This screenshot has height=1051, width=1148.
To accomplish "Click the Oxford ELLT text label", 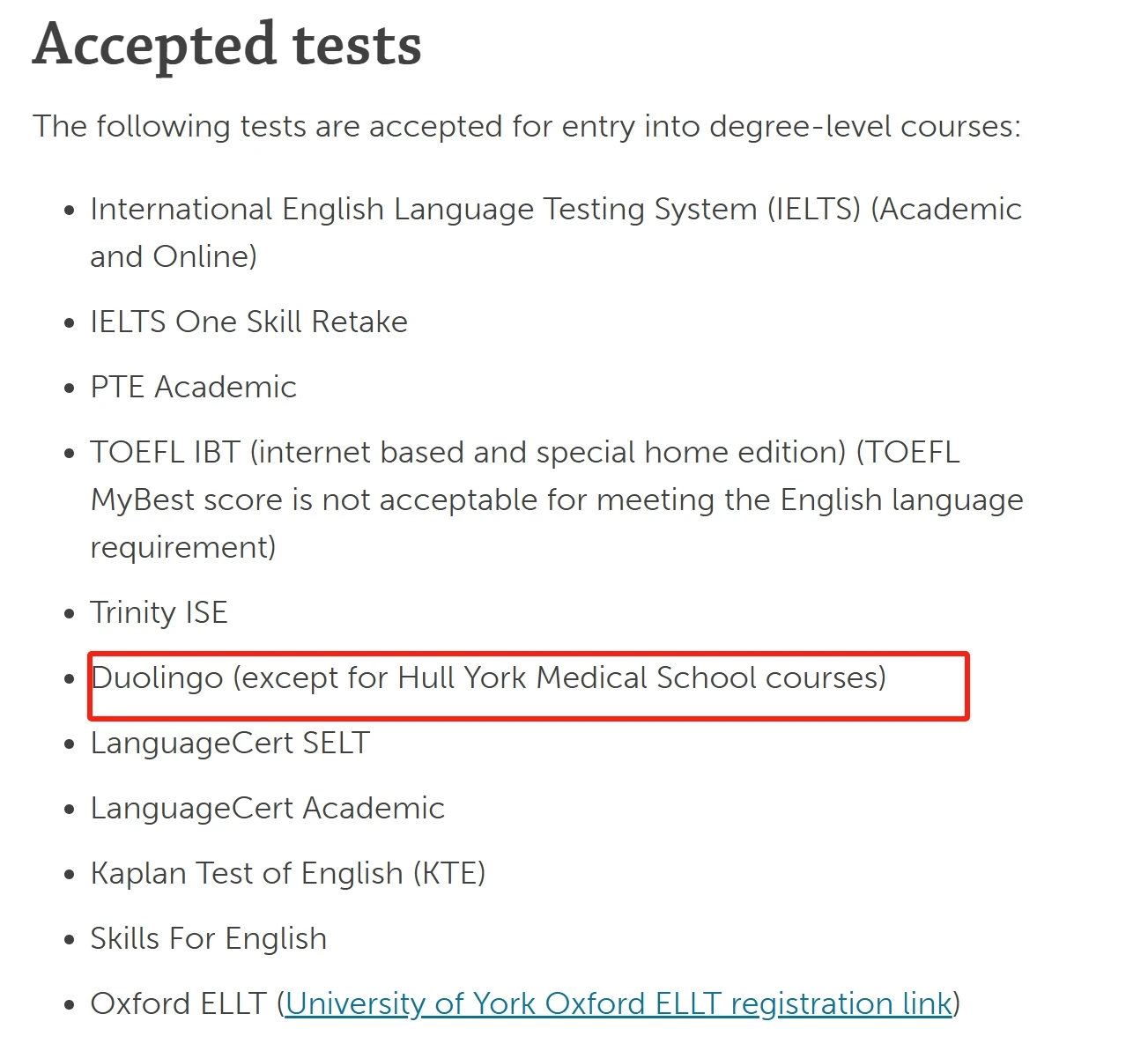I will (178, 1003).
